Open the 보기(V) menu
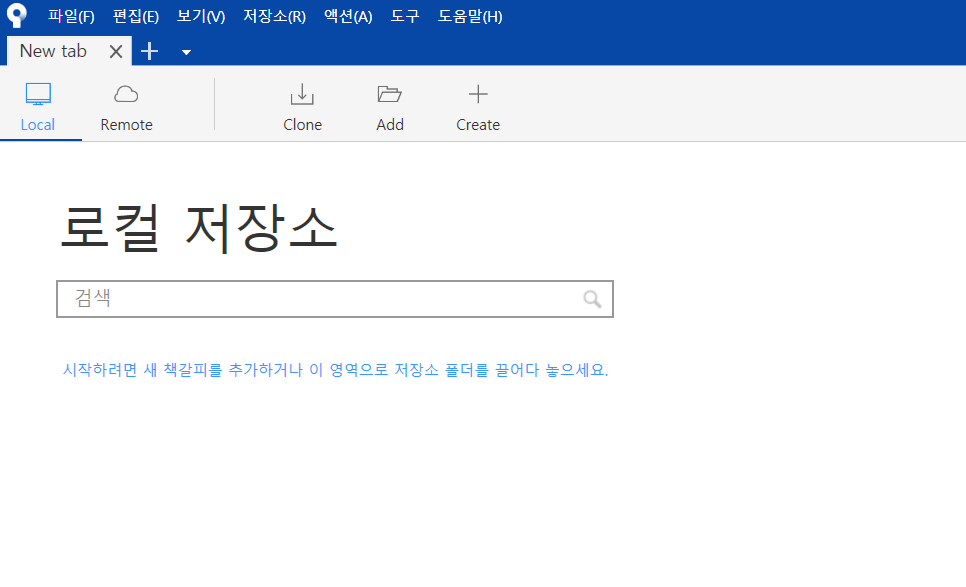Image resolution: width=966 pixels, height=587 pixels. [x=201, y=16]
